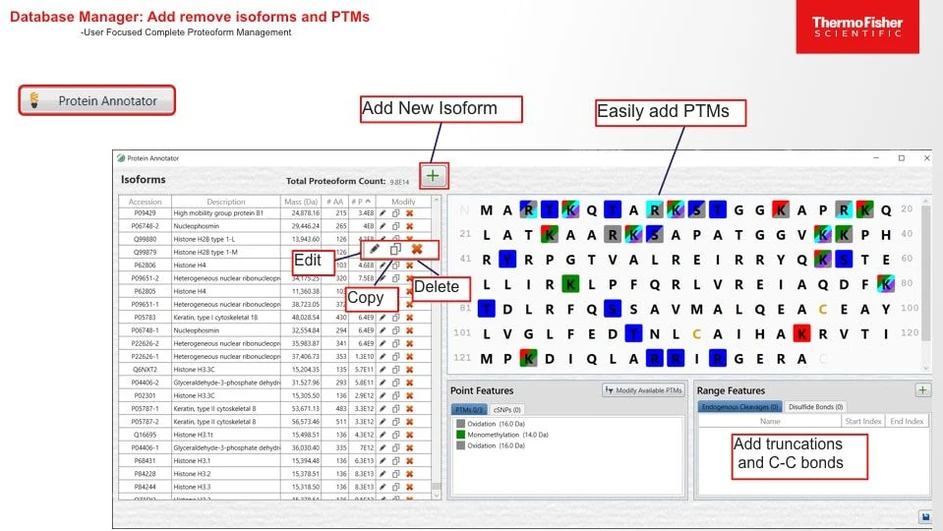This screenshot has height=531, width=943.
Task: Click the green Monomethylation color swatch
Action: pyautogui.click(x=461, y=435)
